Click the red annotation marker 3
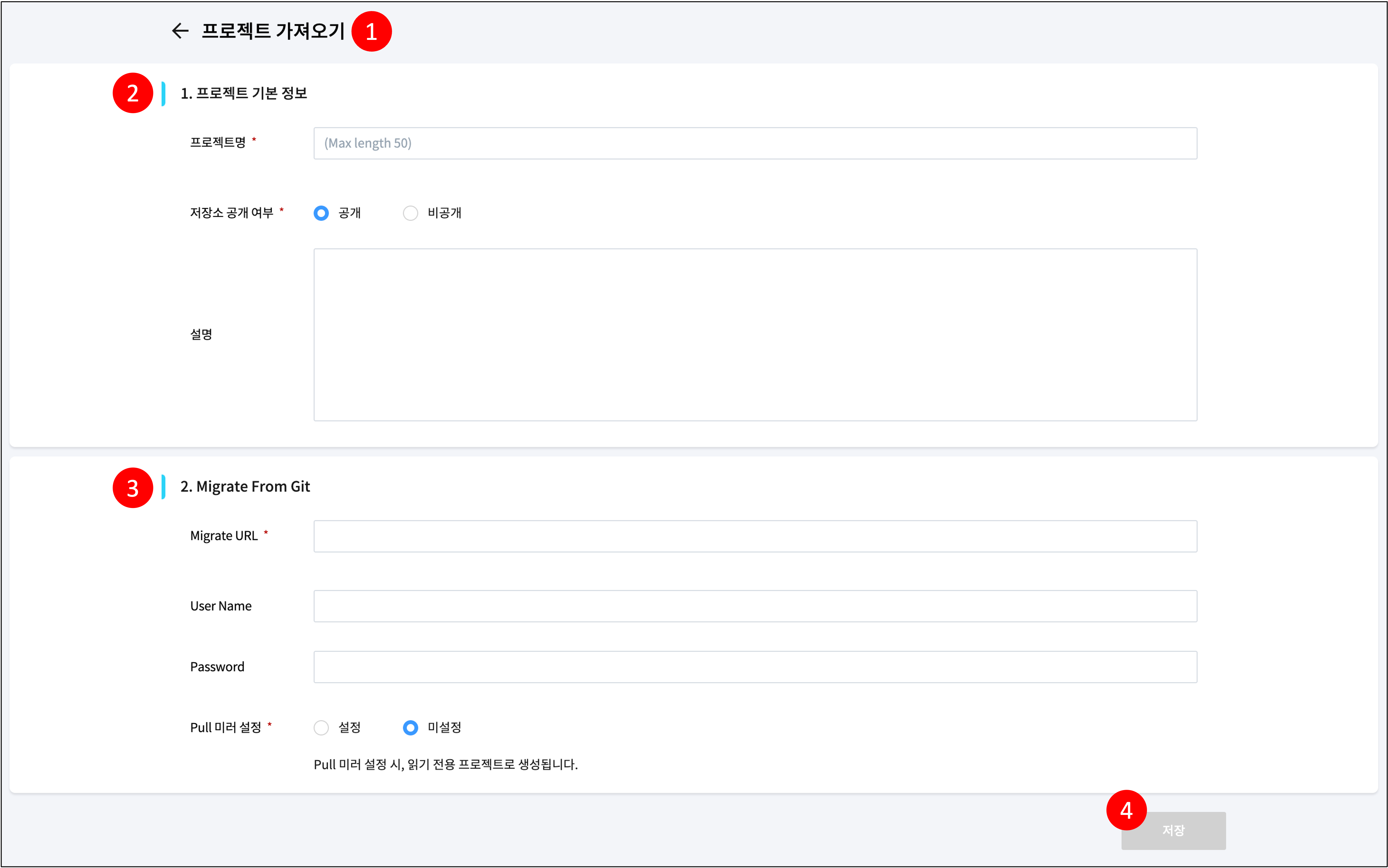The image size is (1388, 868). click(133, 488)
